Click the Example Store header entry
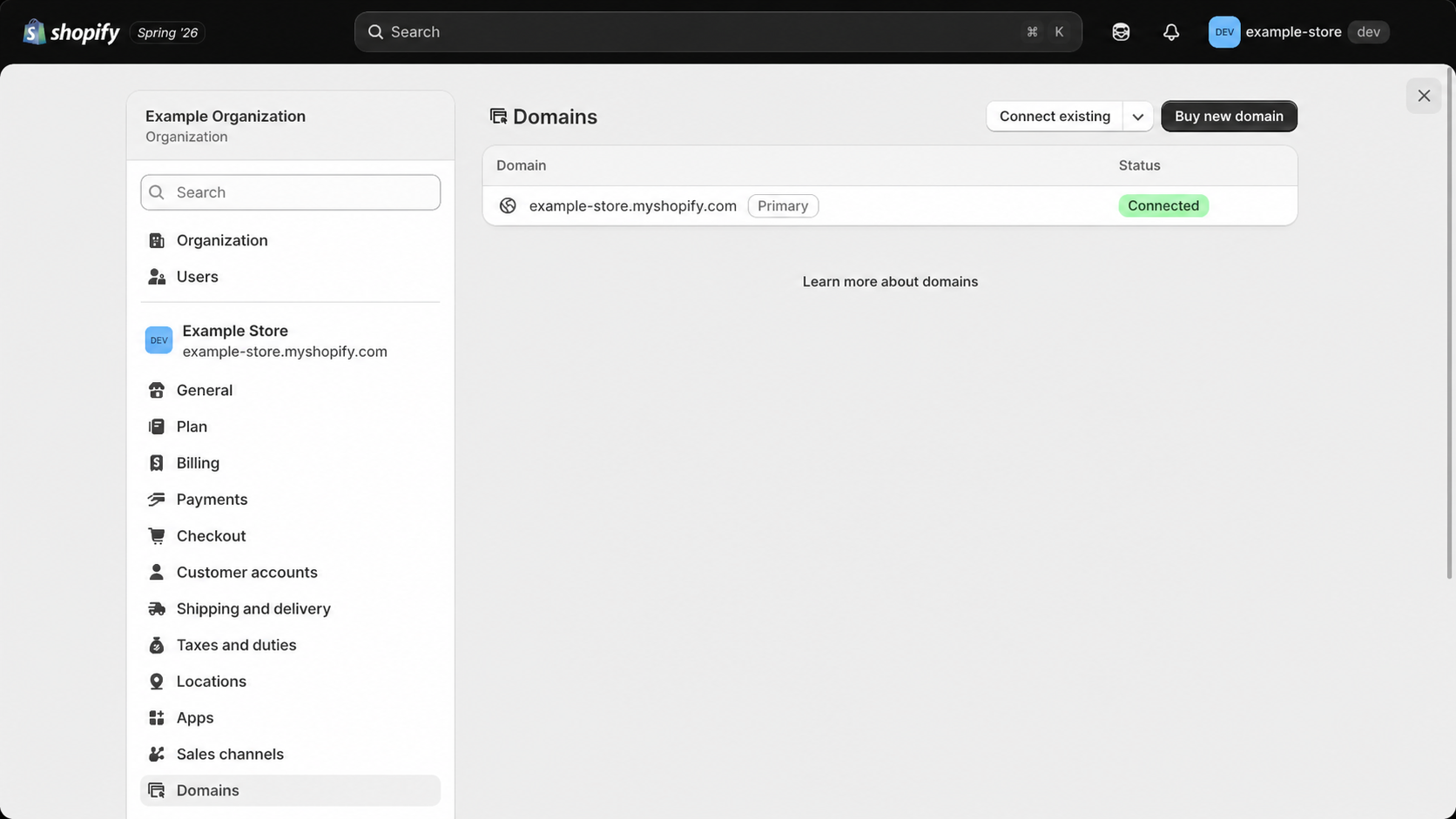 pyautogui.click(x=290, y=340)
